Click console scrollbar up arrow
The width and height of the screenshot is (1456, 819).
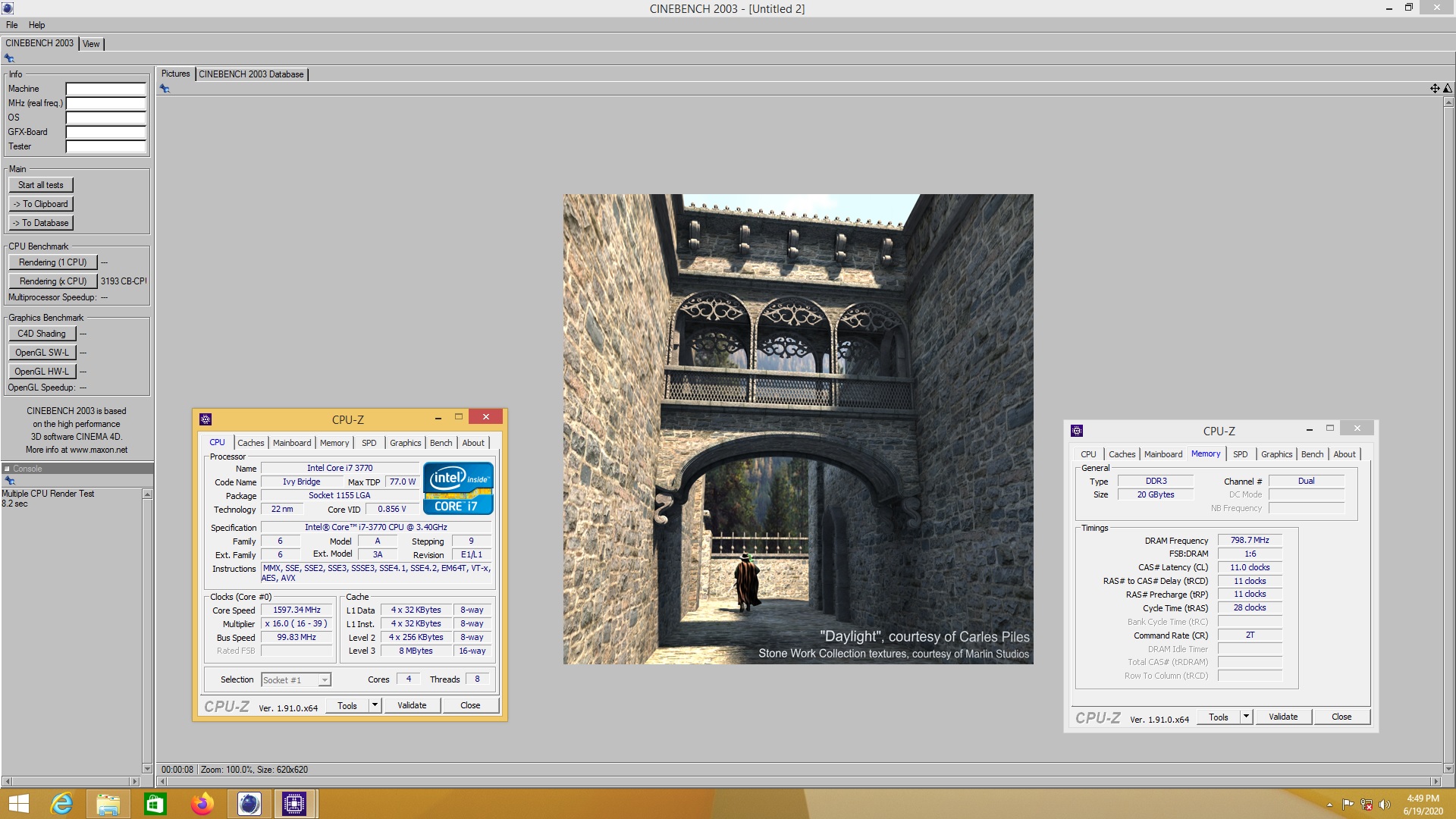coord(147,494)
